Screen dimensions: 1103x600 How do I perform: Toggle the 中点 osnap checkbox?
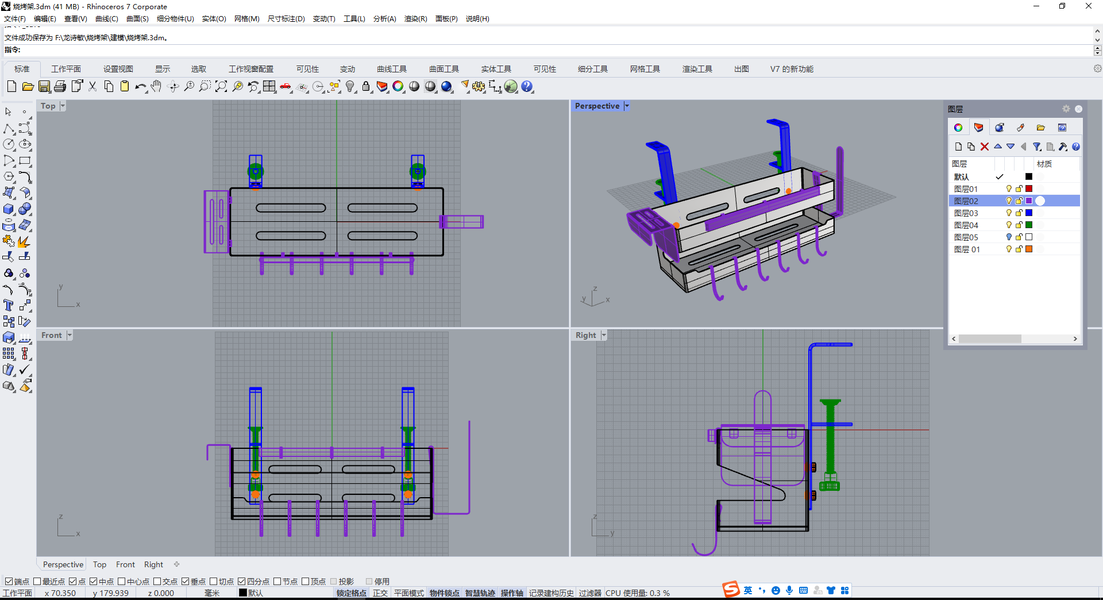pyautogui.click(x=93, y=581)
